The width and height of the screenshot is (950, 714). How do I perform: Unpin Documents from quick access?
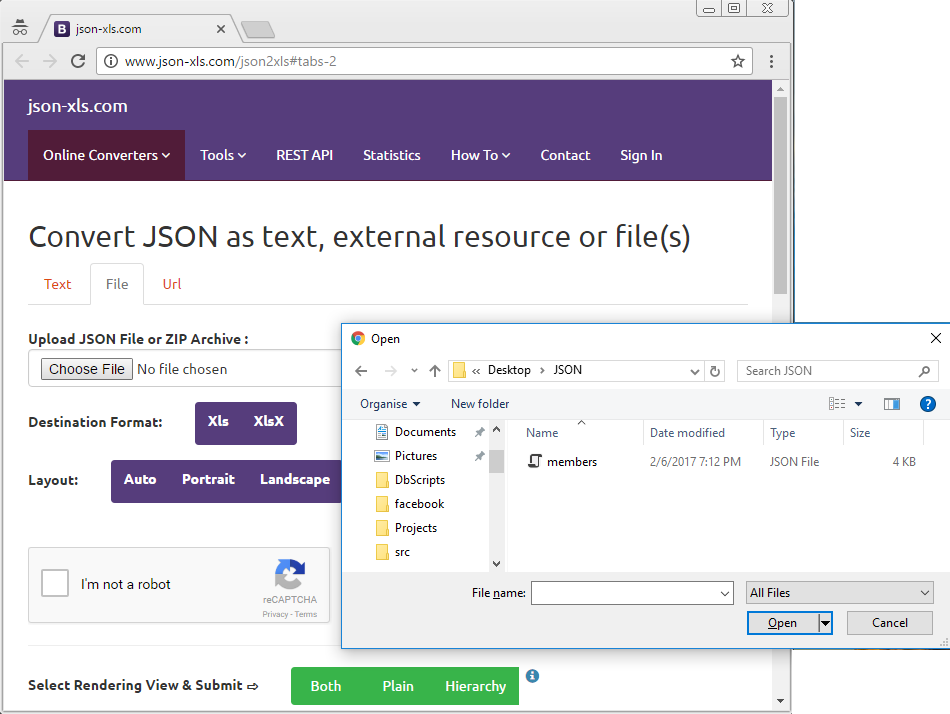click(x=479, y=432)
